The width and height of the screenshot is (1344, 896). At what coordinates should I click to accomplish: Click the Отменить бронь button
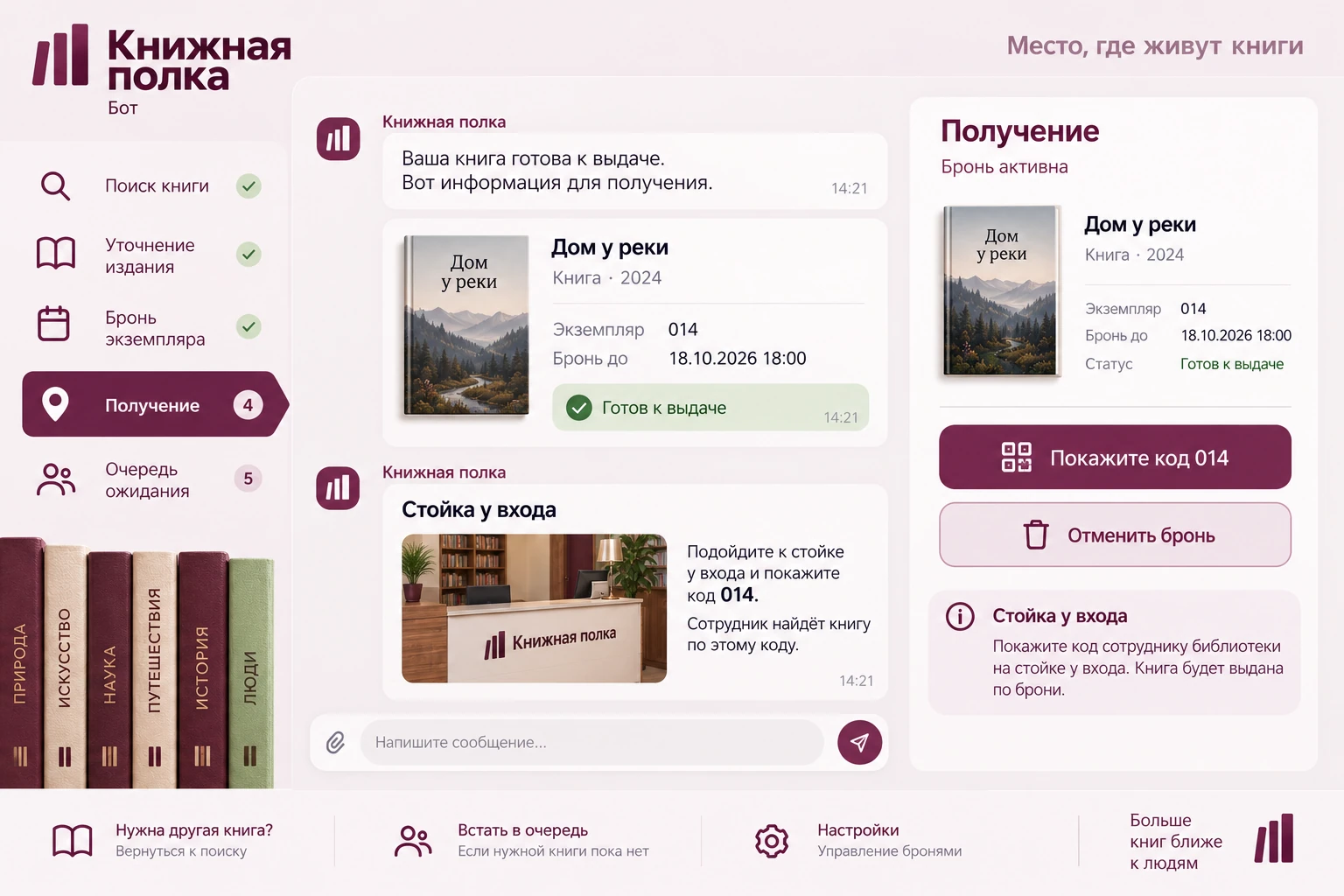coord(1115,535)
